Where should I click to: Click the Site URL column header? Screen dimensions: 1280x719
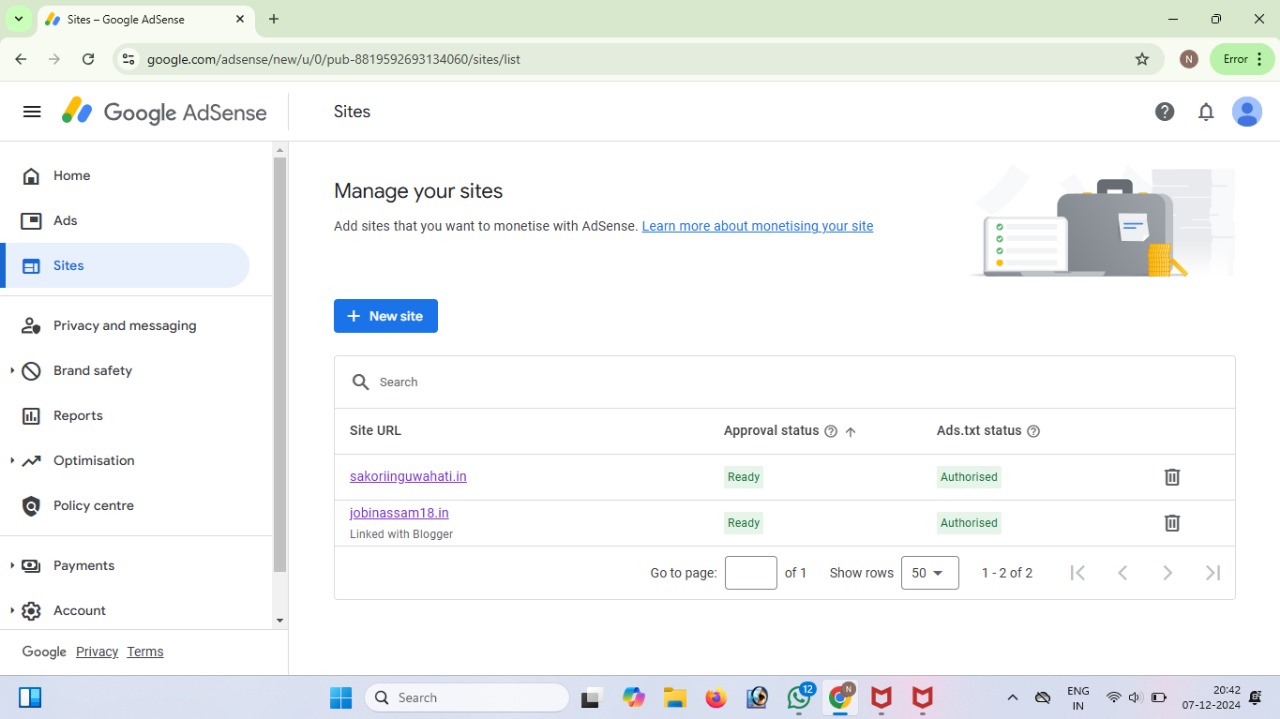coord(376,431)
